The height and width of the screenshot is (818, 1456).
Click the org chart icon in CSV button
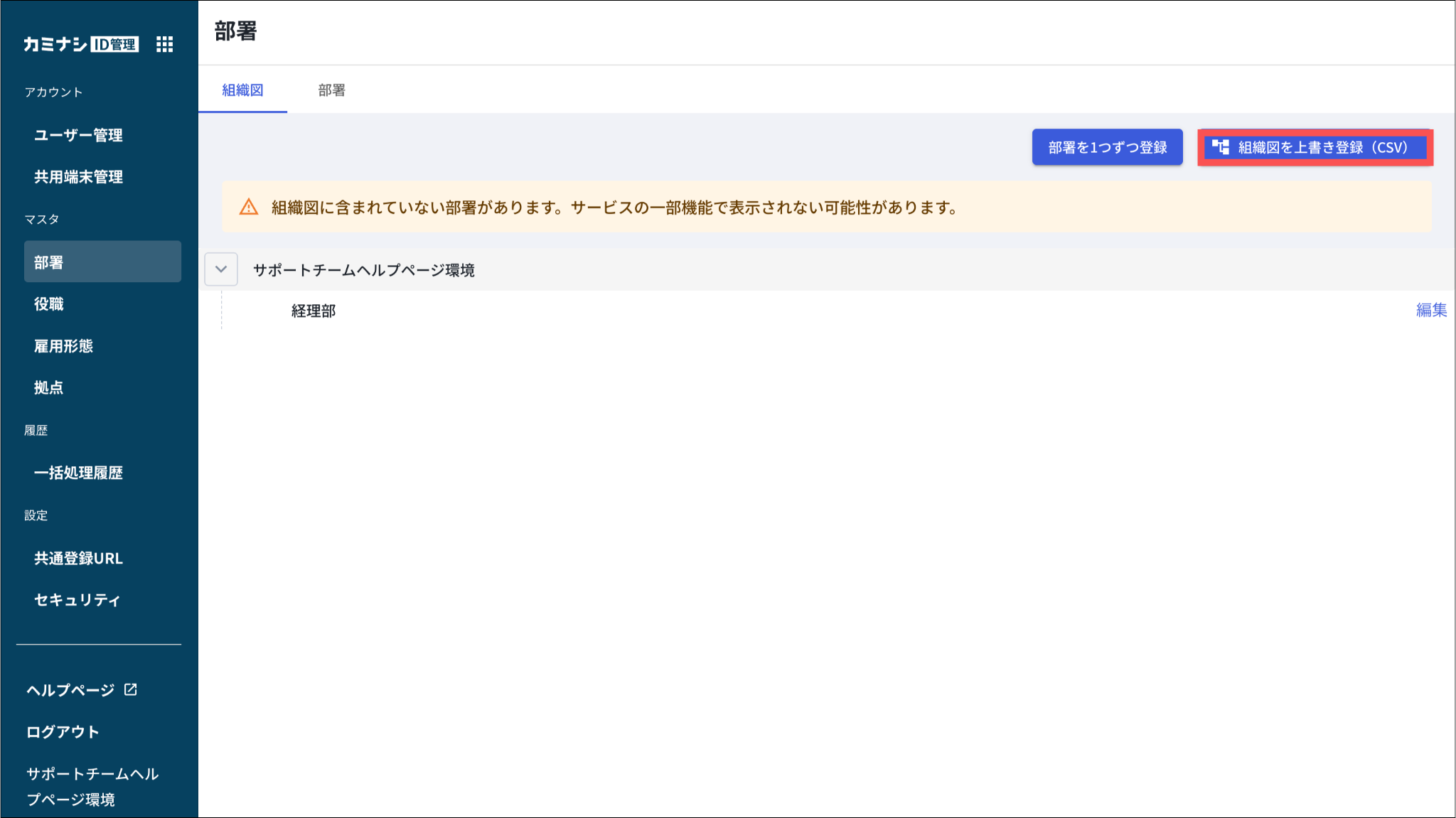(x=1220, y=147)
